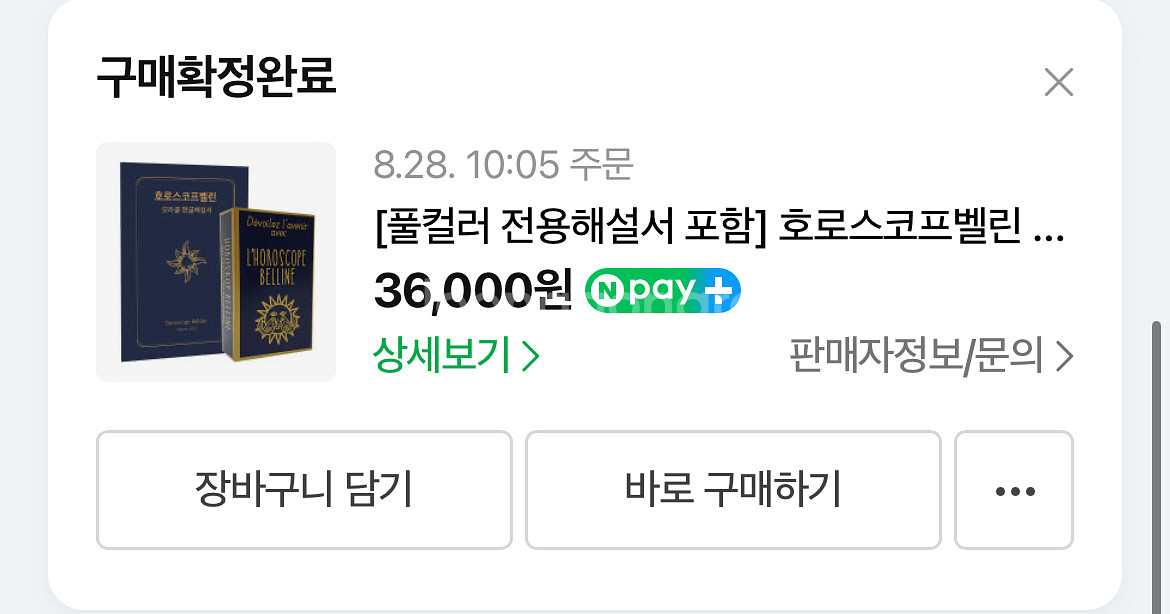Click the 8.28. 10:05 주문 date line
Viewport: 1170px width, 614px height.
point(504,164)
